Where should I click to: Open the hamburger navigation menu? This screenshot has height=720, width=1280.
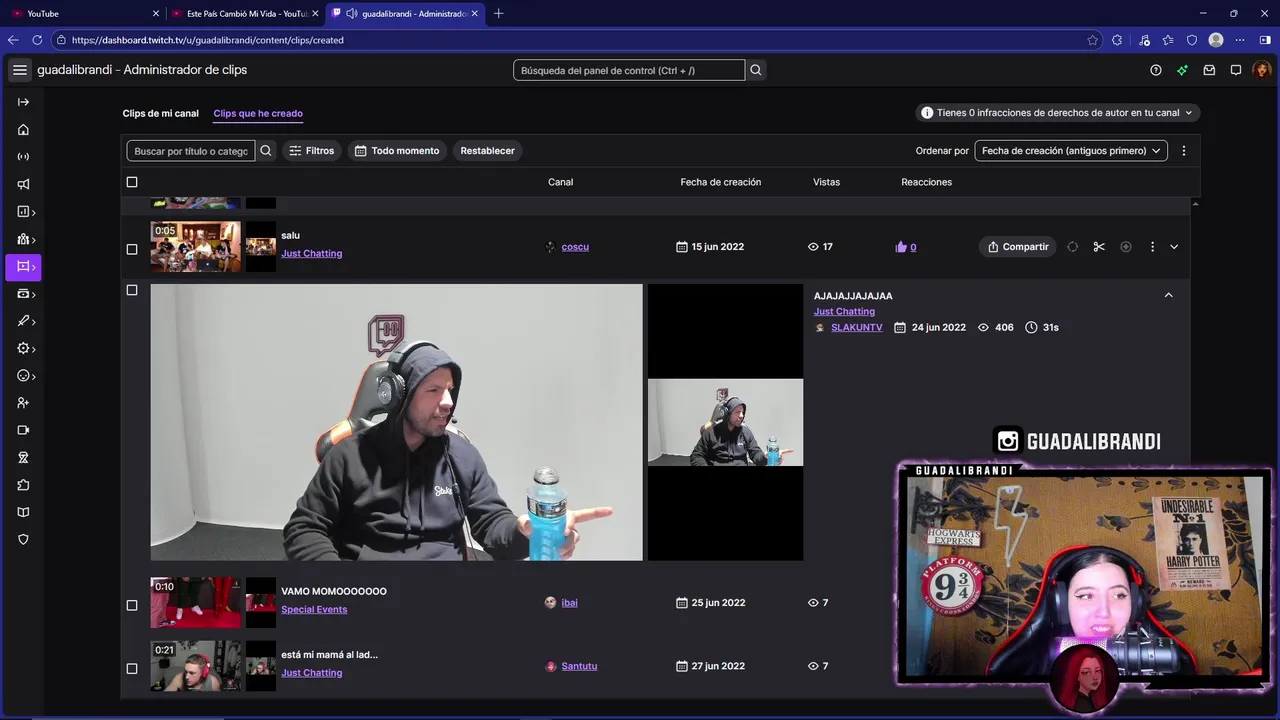[20, 70]
